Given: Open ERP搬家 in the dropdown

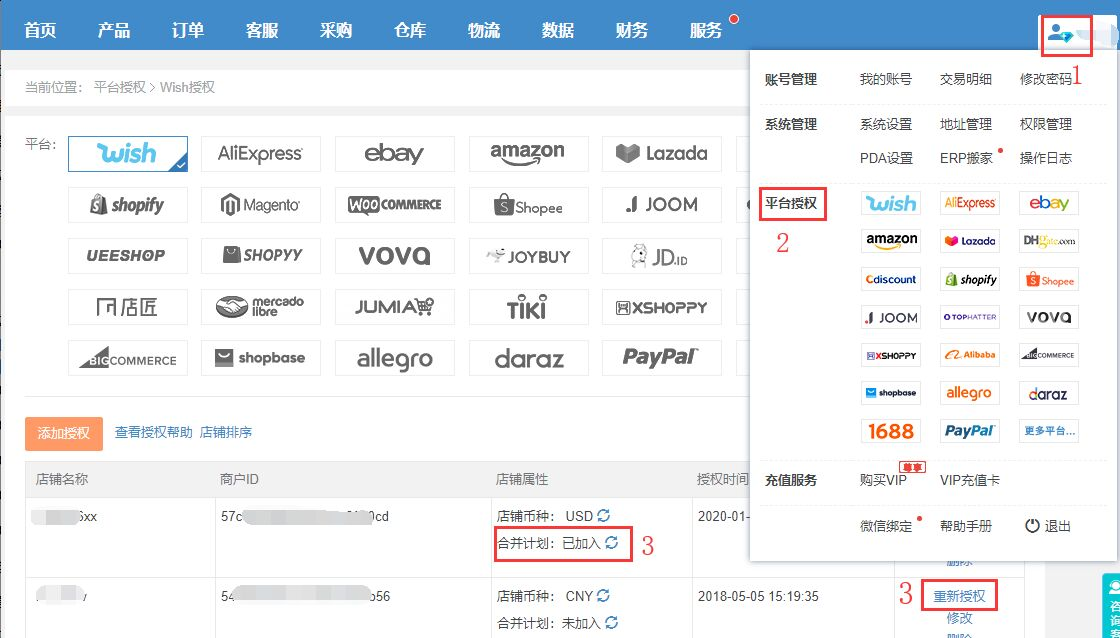Looking at the screenshot, I should pyautogui.click(x=966, y=159).
